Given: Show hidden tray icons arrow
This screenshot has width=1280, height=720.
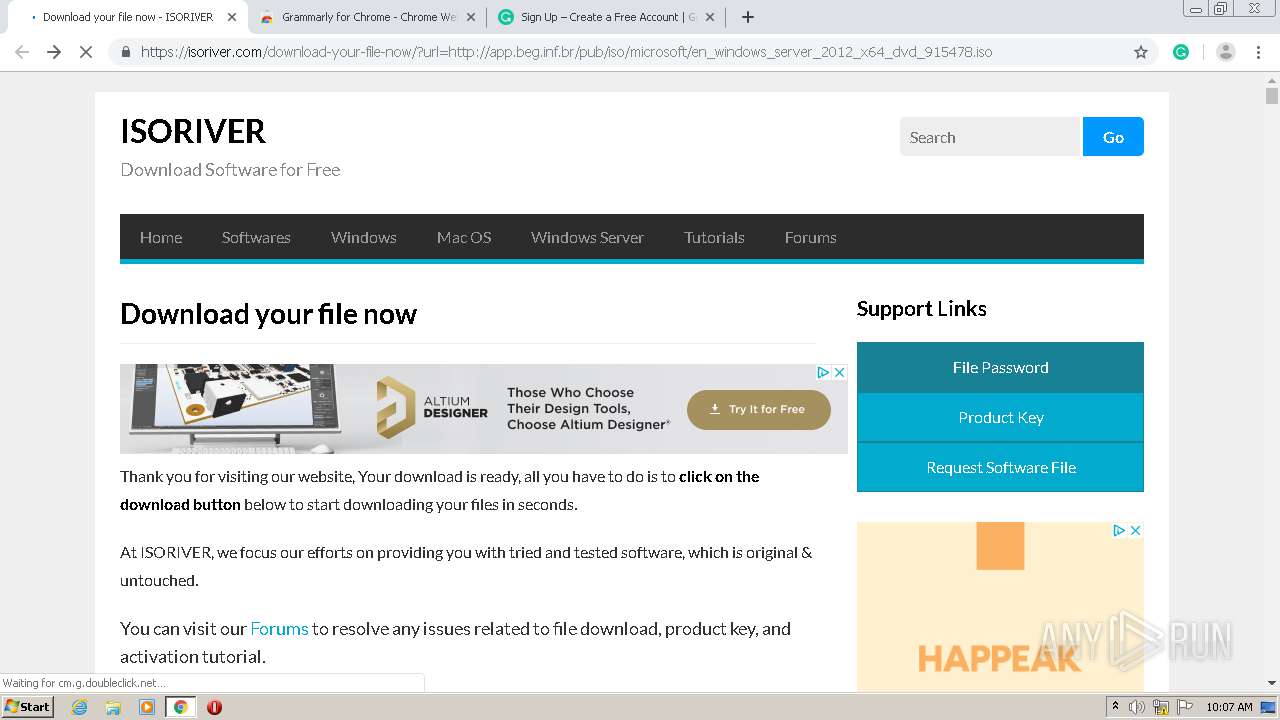Looking at the screenshot, I should coord(1115,707).
